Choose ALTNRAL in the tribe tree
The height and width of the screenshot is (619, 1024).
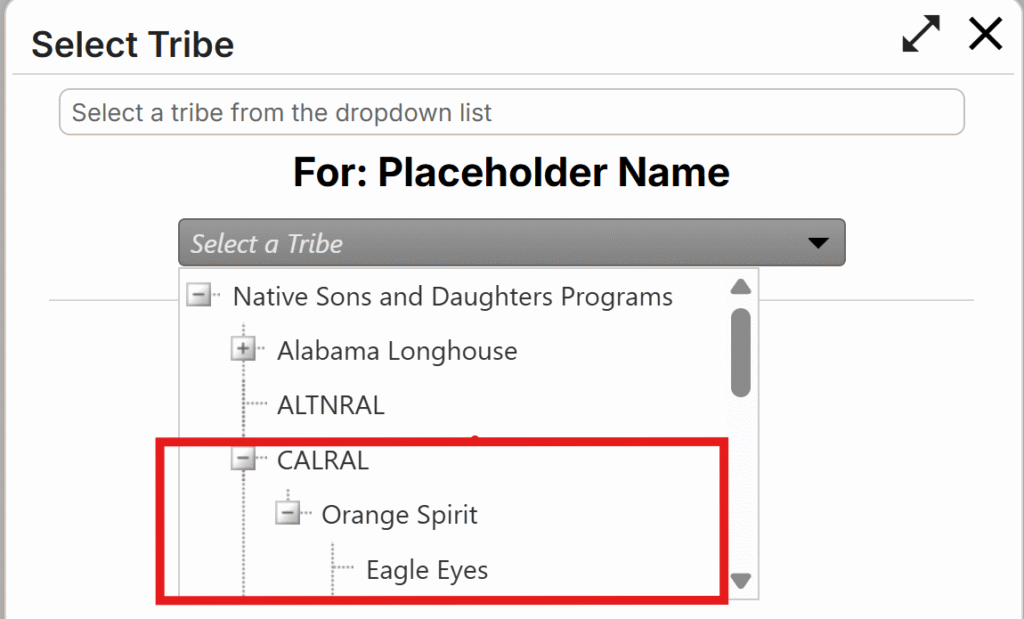[330, 406]
